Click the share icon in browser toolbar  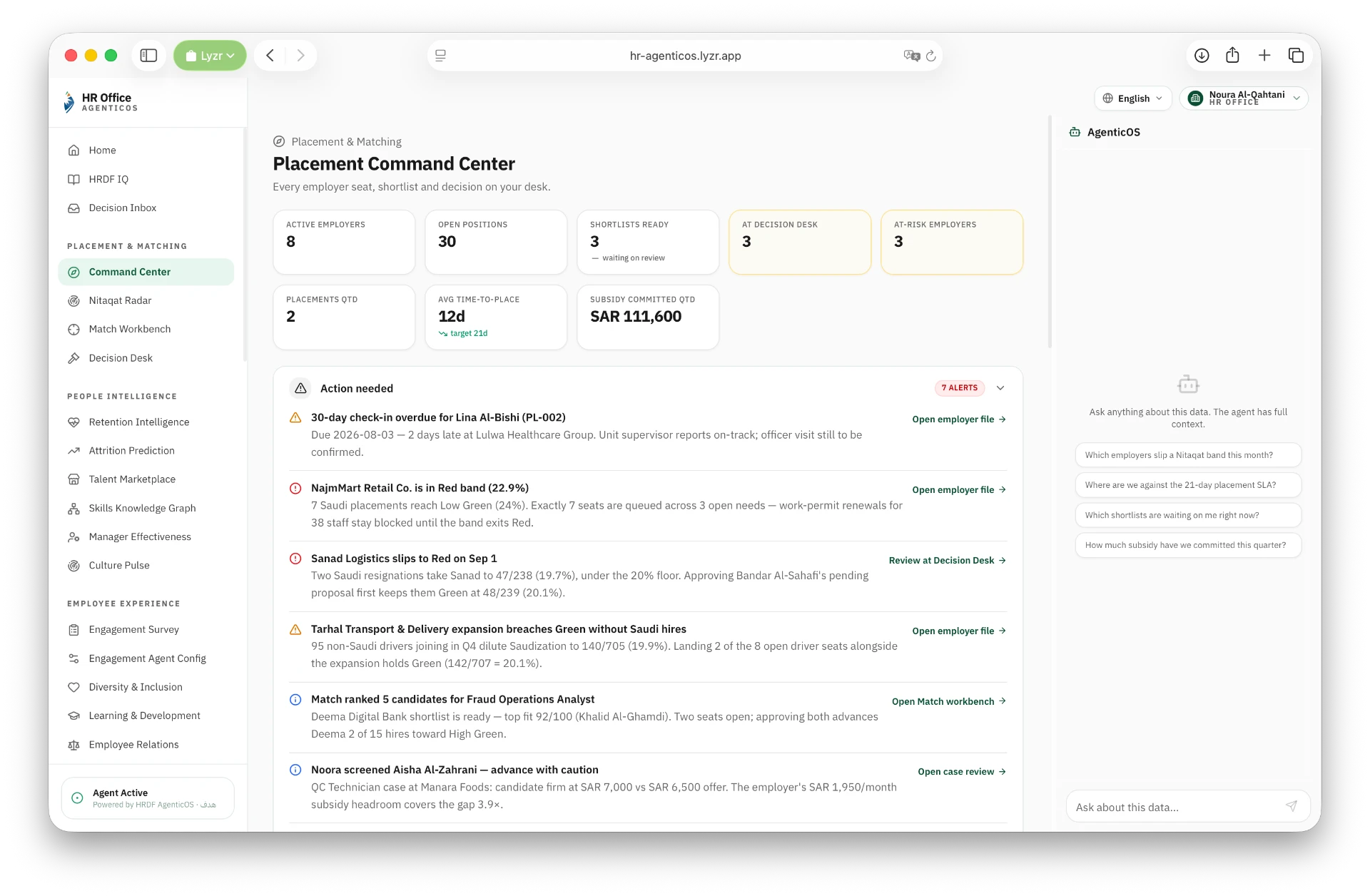[1232, 56]
